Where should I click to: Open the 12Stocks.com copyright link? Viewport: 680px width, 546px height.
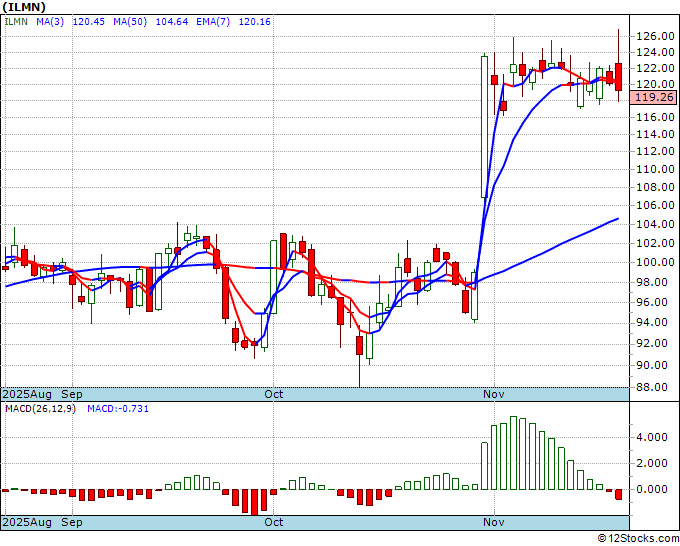(638, 539)
